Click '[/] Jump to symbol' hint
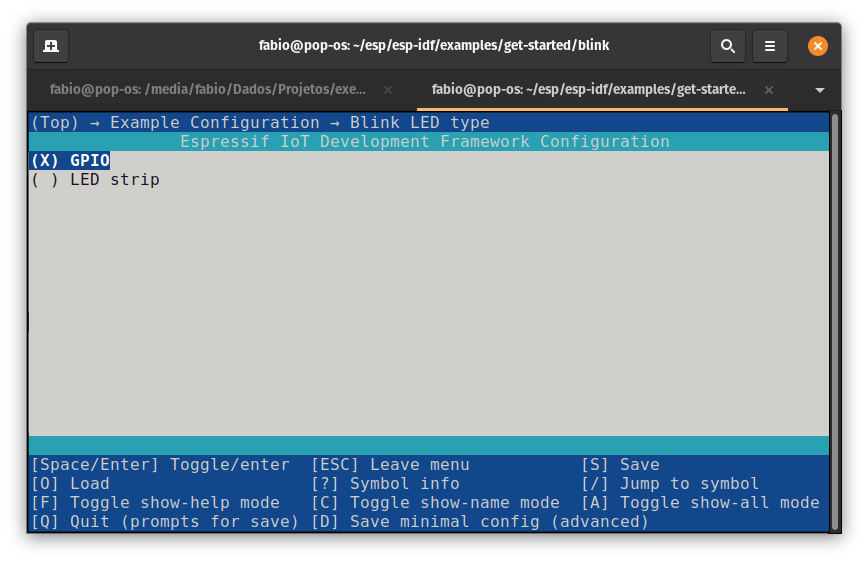The width and height of the screenshot is (866, 562). click(x=670, y=484)
